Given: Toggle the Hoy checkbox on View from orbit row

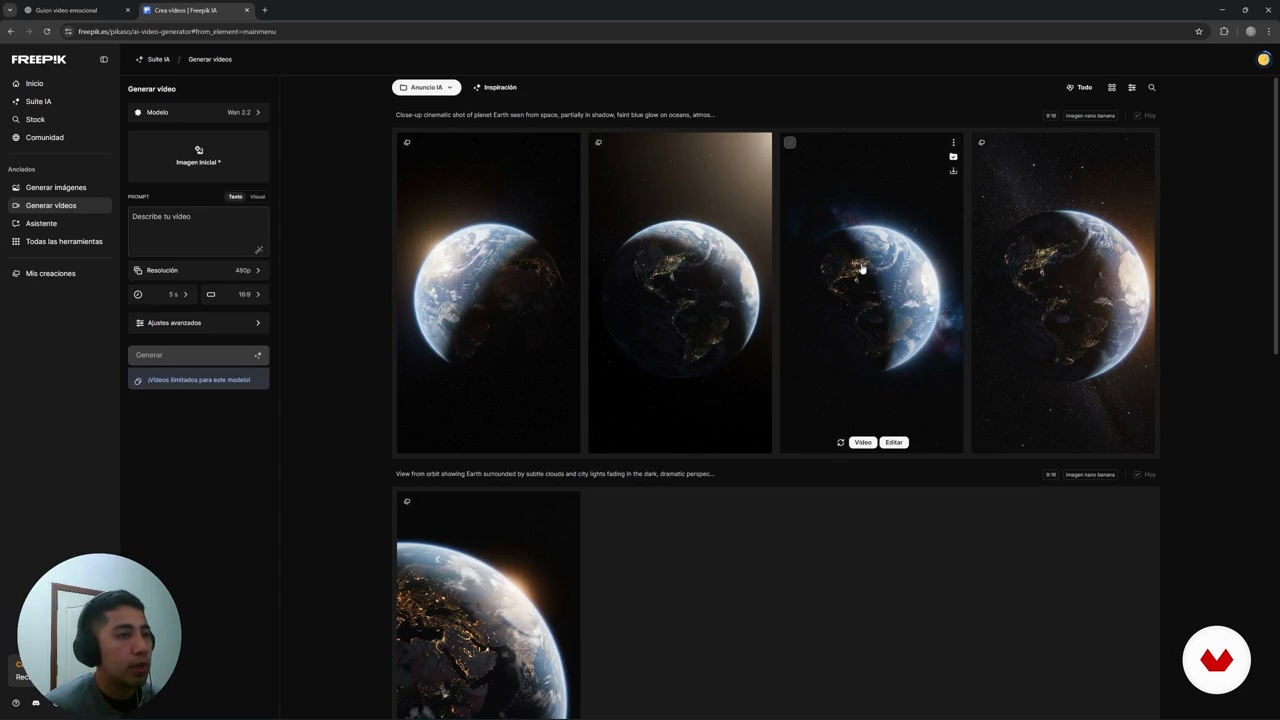Looking at the screenshot, I should point(1138,475).
